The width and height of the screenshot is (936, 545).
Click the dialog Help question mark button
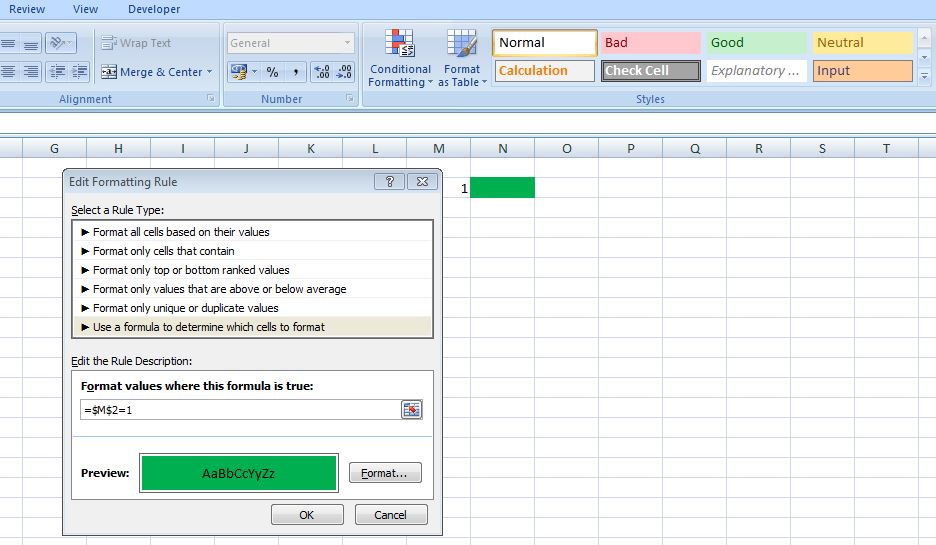coord(389,182)
